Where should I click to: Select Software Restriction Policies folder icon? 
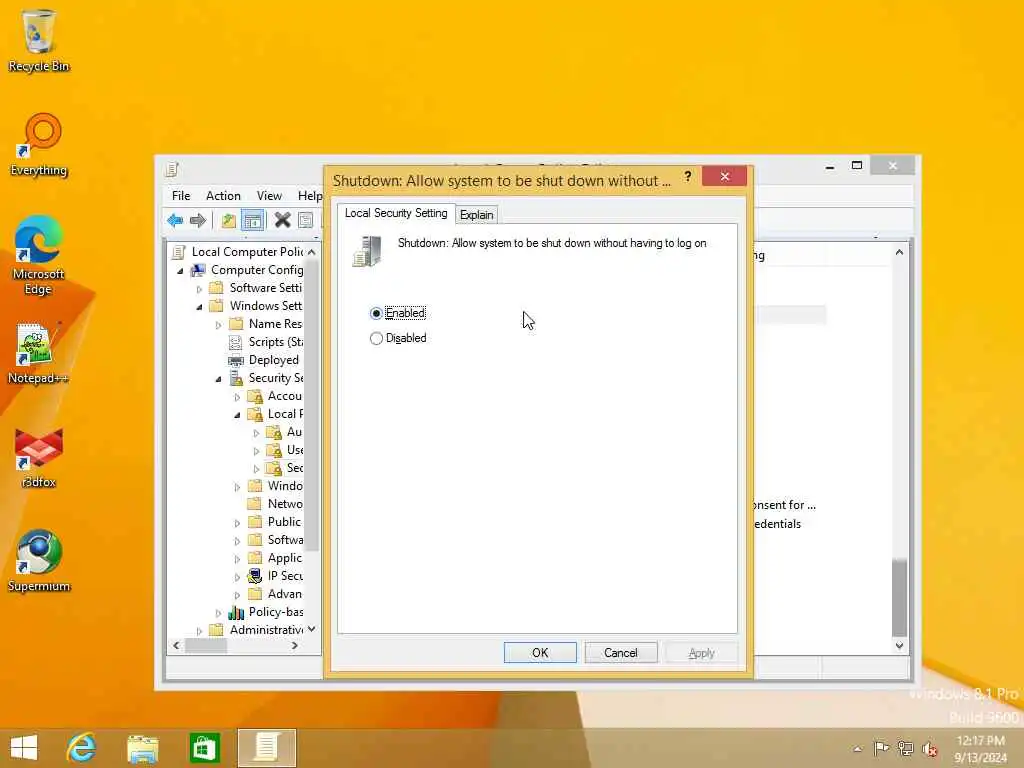click(x=255, y=540)
